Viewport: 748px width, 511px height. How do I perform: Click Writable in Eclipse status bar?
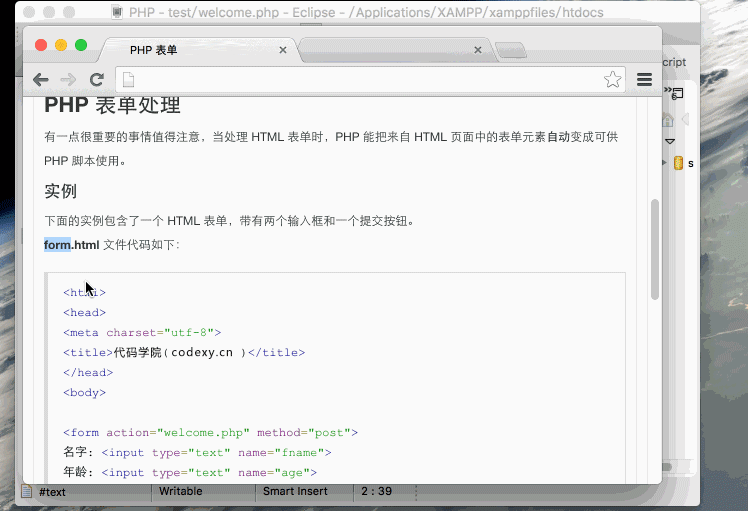[181, 491]
